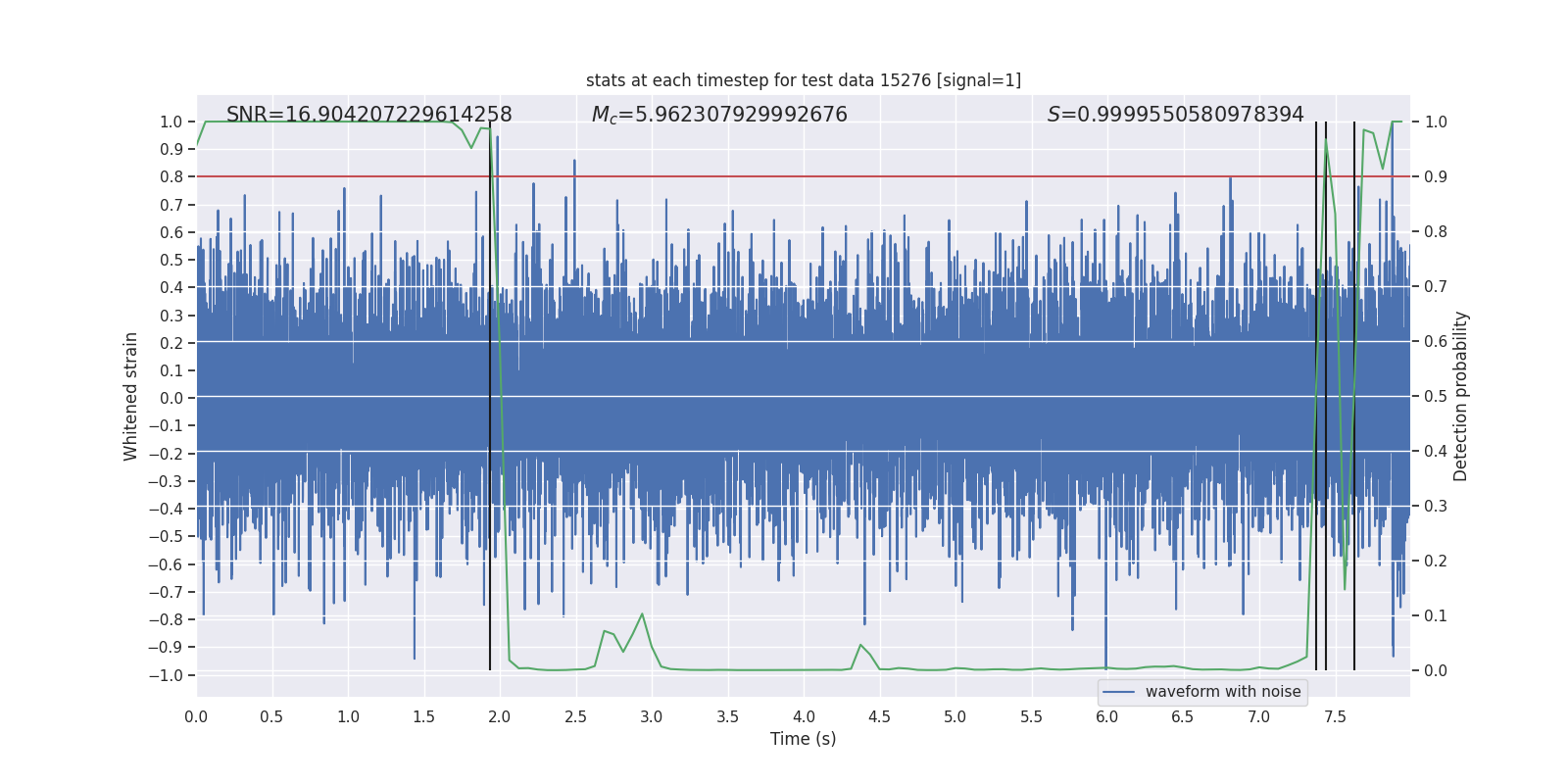Click the left y-axis tick label 0.8
Viewport: 1568px width, 784px height.
point(171,177)
